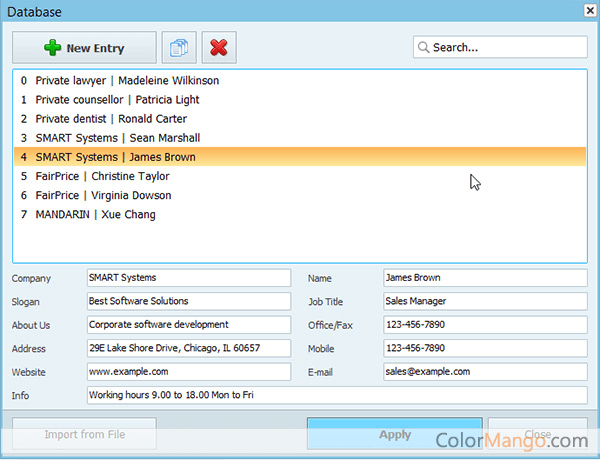
Task: Close the Database window
Action: [587, 11]
